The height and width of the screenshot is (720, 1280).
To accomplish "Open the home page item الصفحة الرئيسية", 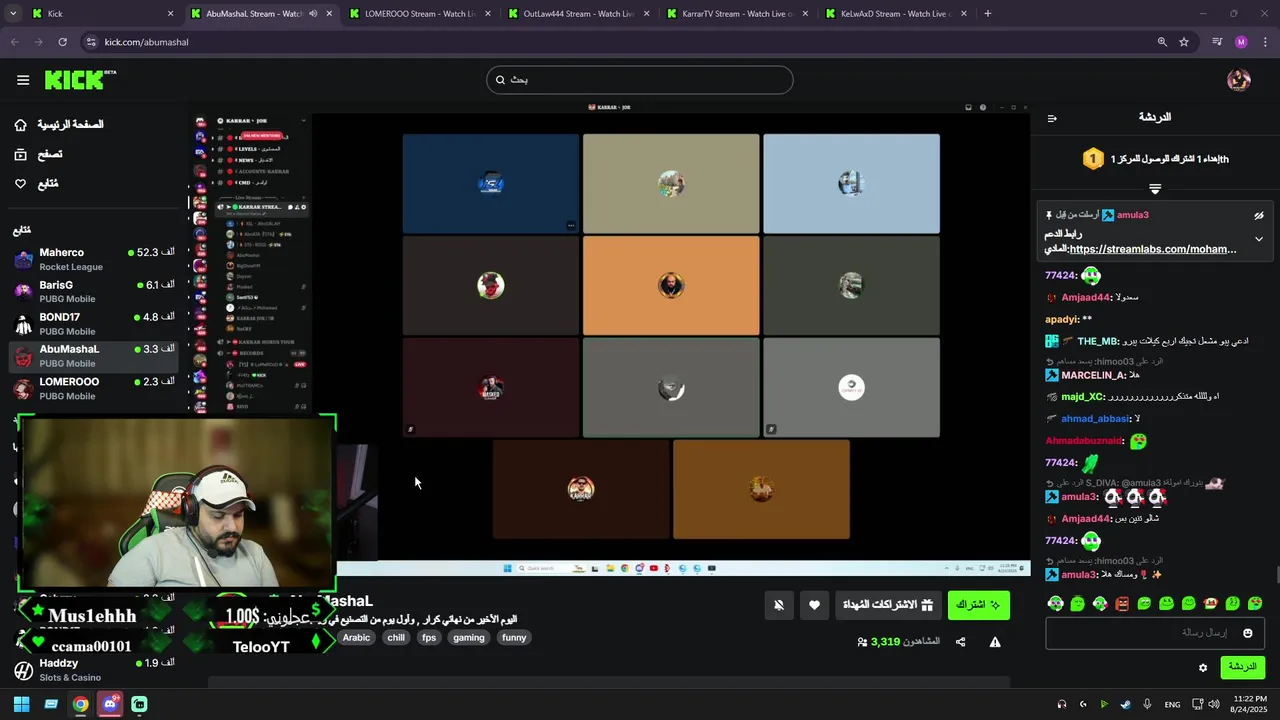I will [x=60, y=125].
